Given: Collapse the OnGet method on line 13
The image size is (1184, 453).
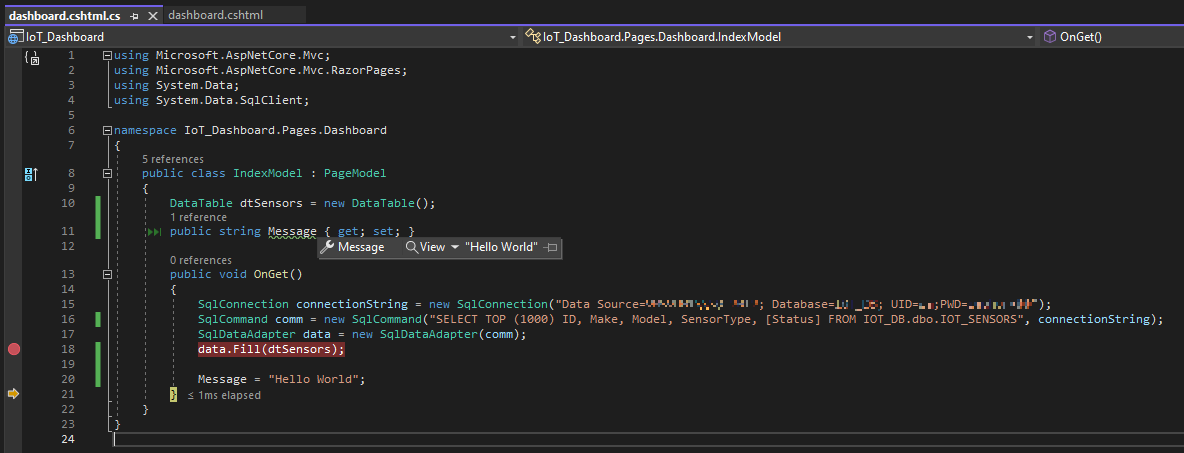Looking at the screenshot, I should [x=107, y=274].
